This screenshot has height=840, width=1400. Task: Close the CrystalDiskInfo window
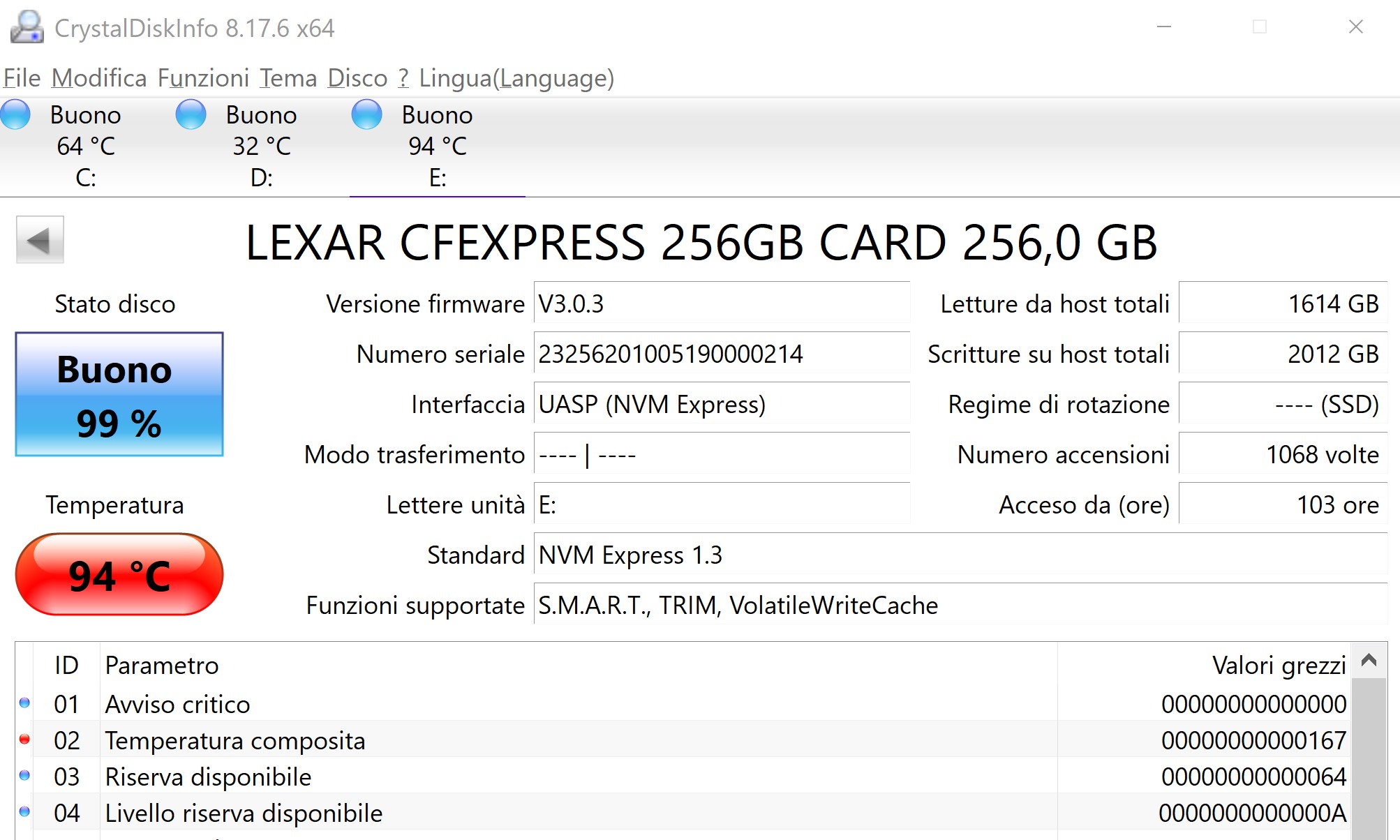click(1356, 27)
